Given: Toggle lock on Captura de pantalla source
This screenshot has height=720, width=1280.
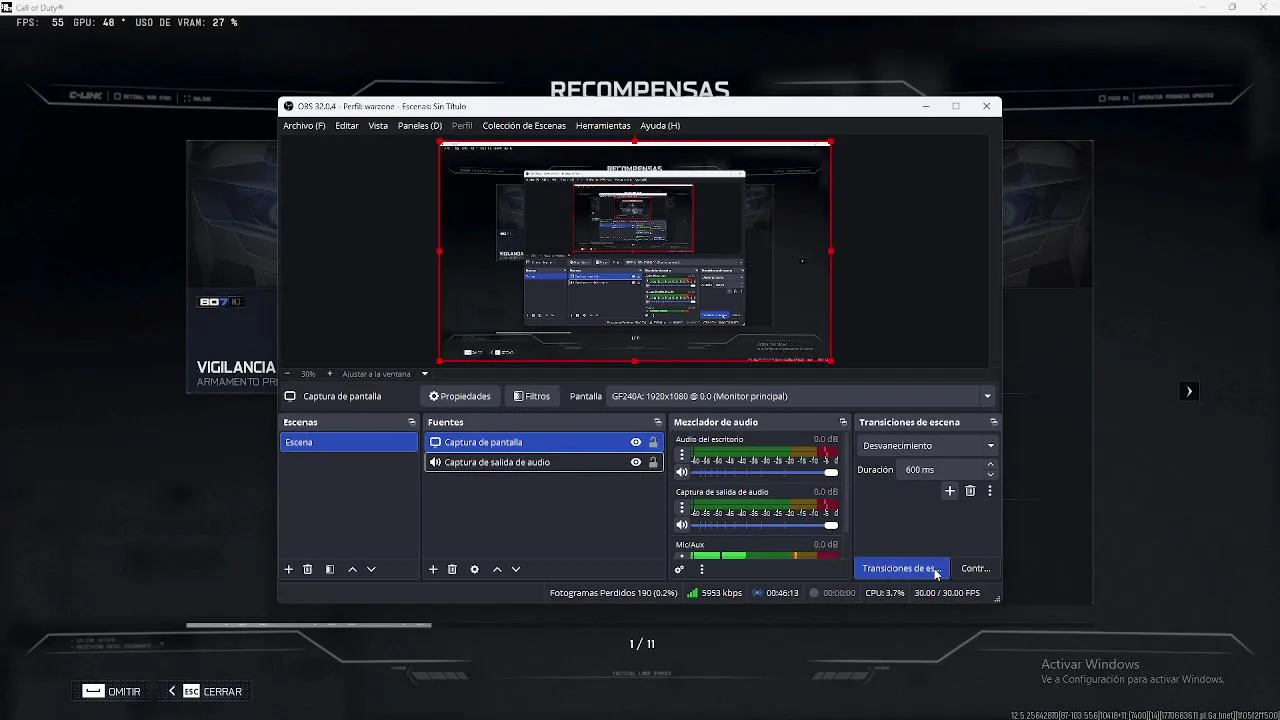Looking at the screenshot, I should coord(653,442).
